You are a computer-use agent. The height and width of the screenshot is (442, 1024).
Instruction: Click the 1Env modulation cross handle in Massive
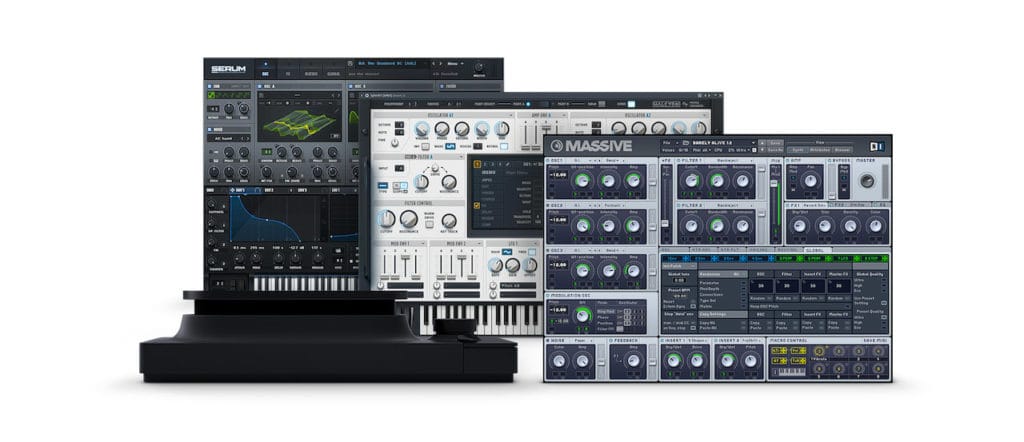tap(686, 259)
